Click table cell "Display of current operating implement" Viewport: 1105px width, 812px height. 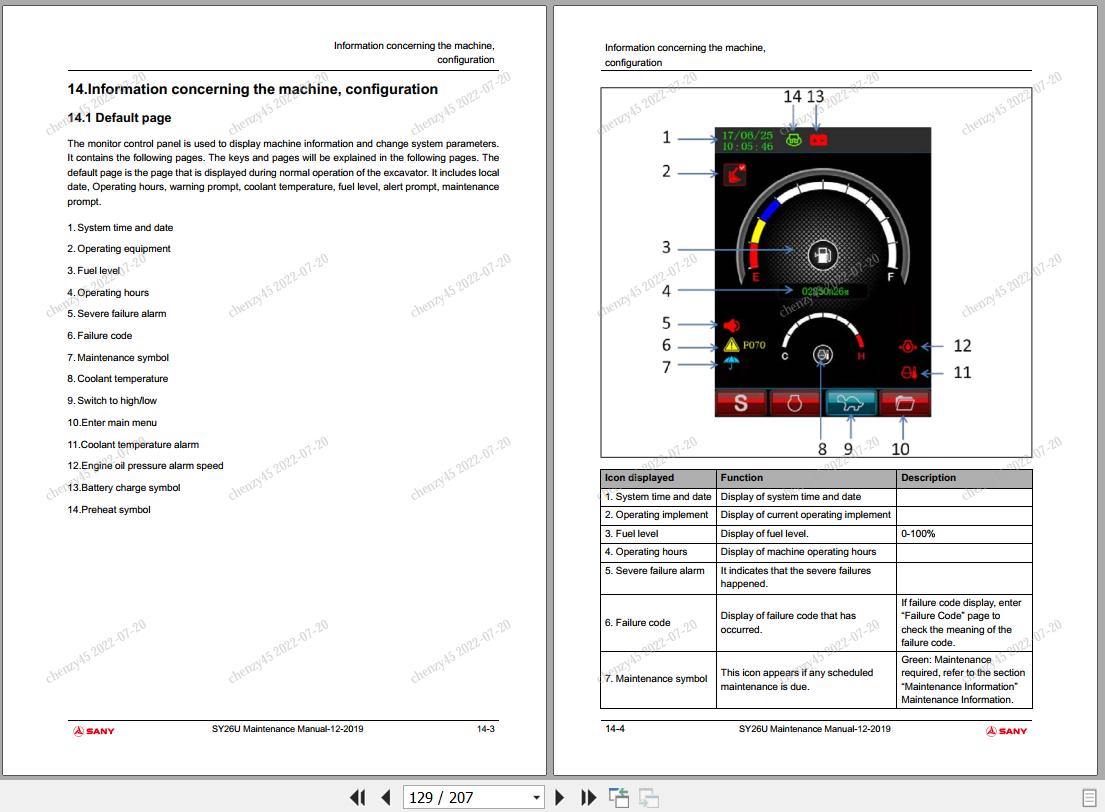point(805,515)
